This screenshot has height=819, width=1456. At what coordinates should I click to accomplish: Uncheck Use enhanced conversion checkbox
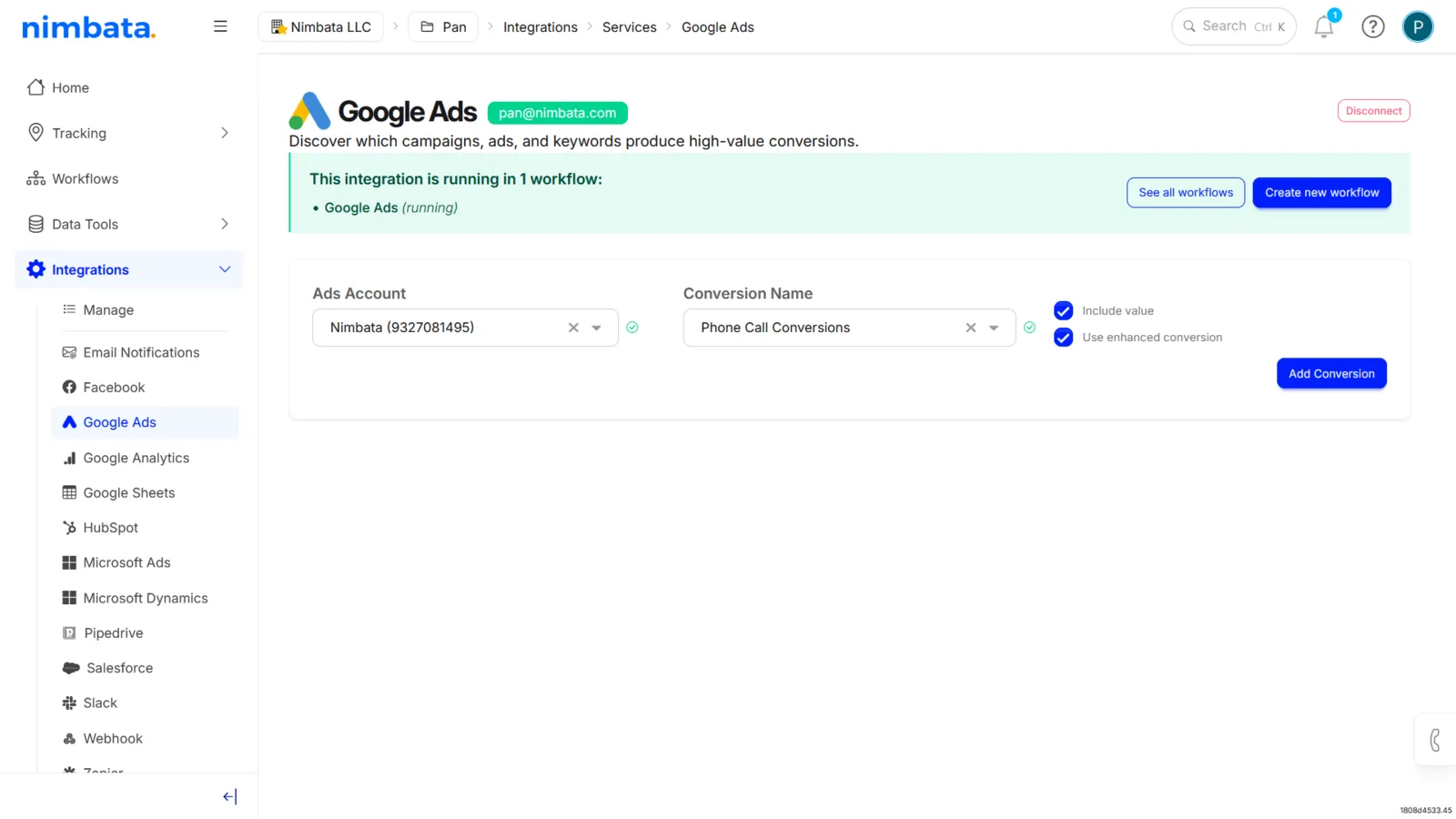pyautogui.click(x=1063, y=338)
